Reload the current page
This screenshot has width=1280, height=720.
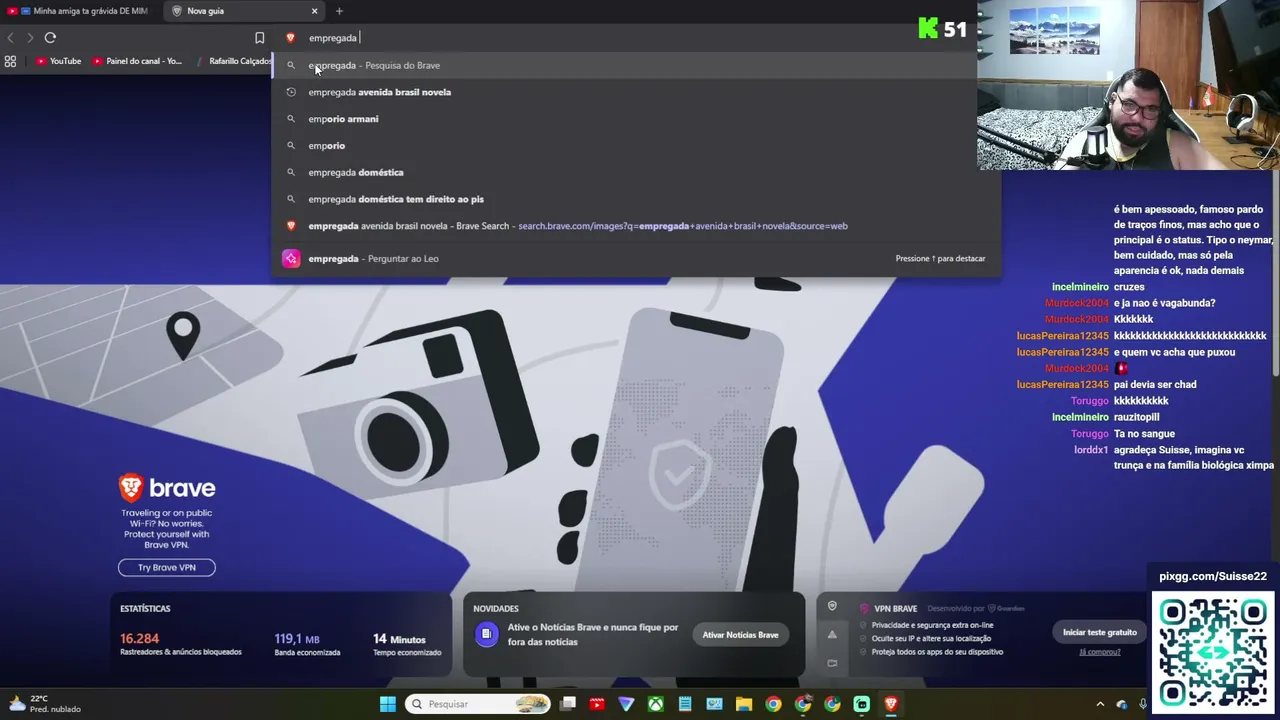click(50, 38)
